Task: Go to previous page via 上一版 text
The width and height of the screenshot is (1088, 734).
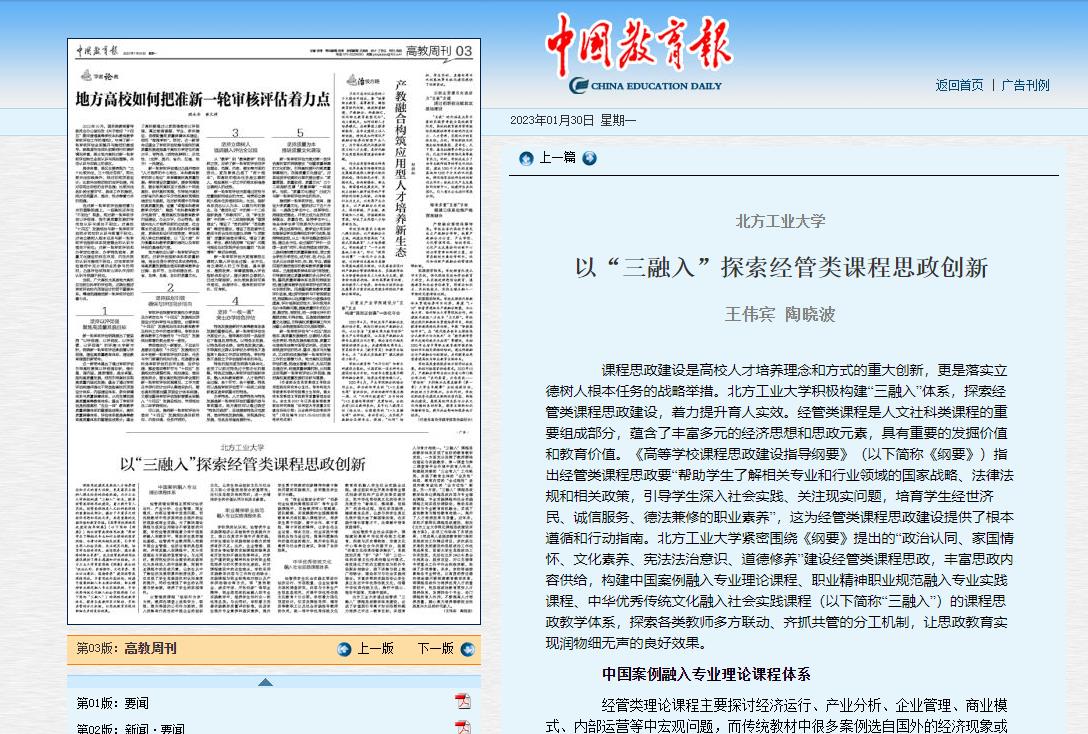Action: click(x=376, y=649)
